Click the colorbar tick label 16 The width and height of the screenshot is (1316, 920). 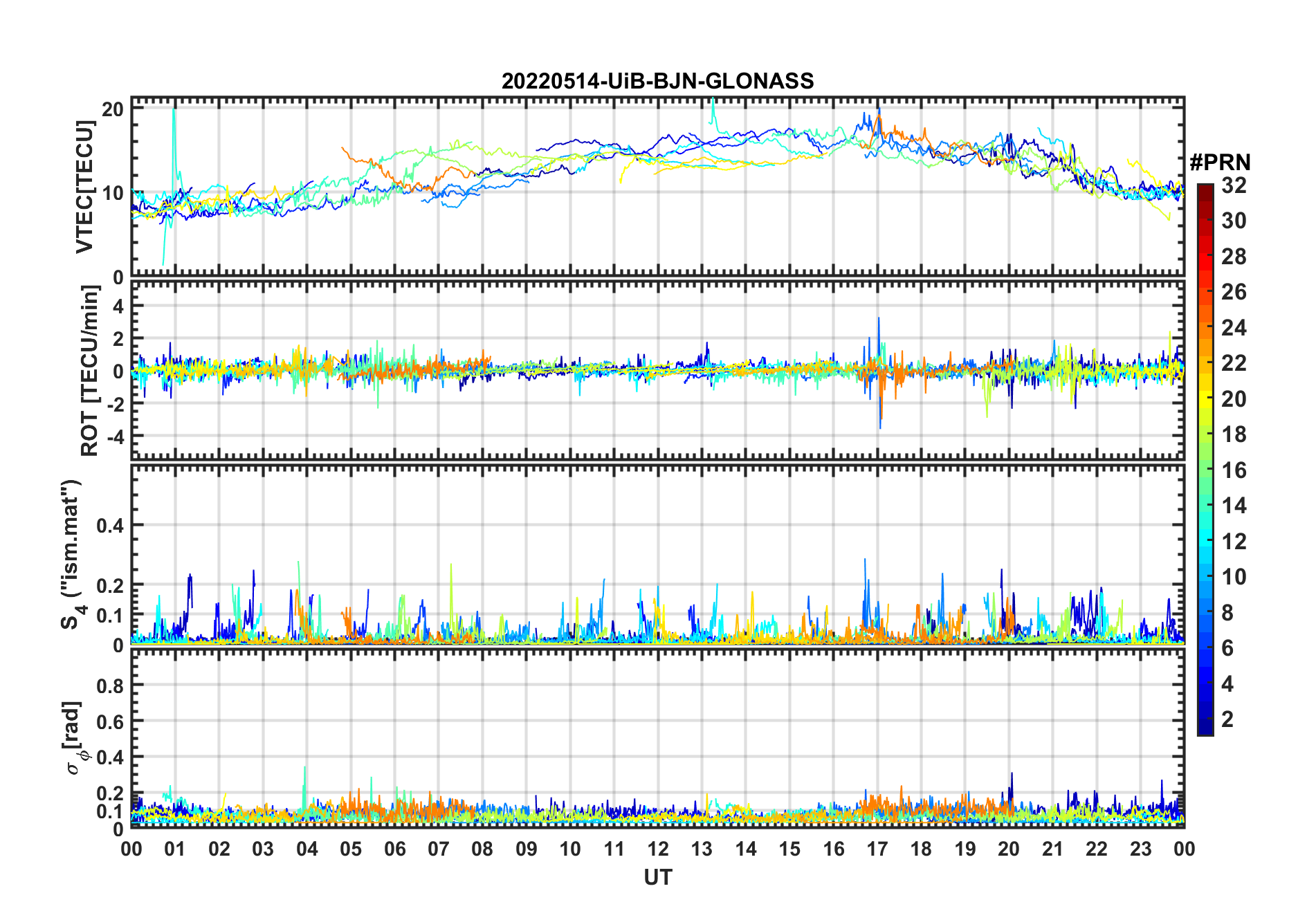(x=1234, y=470)
